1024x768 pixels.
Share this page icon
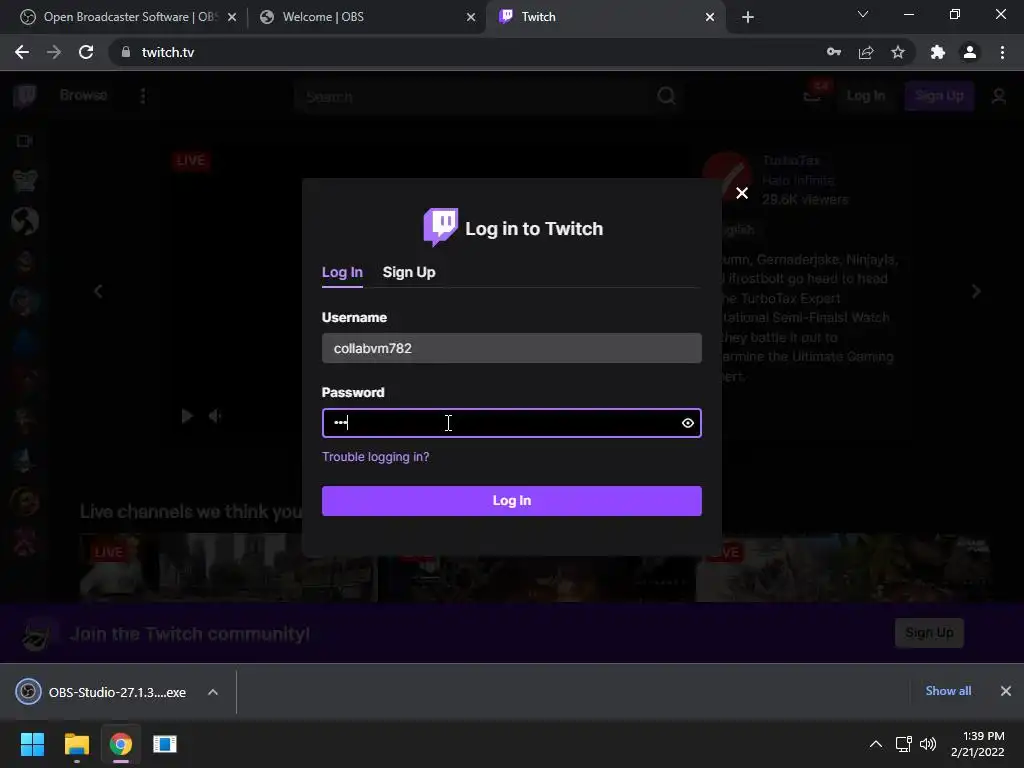click(x=866, y=52)
